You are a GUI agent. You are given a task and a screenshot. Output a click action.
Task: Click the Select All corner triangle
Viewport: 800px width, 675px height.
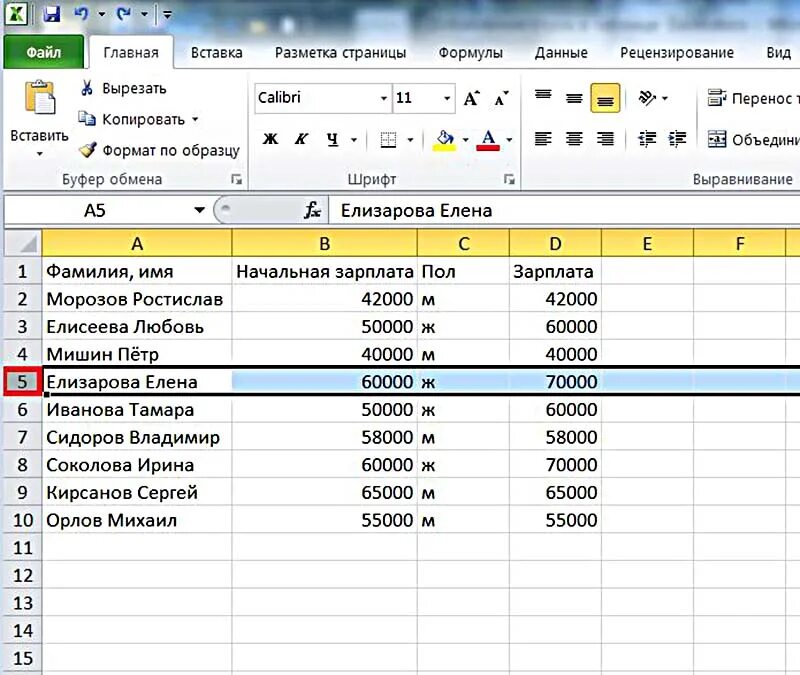pyautogui.click(x=23, y=243)
